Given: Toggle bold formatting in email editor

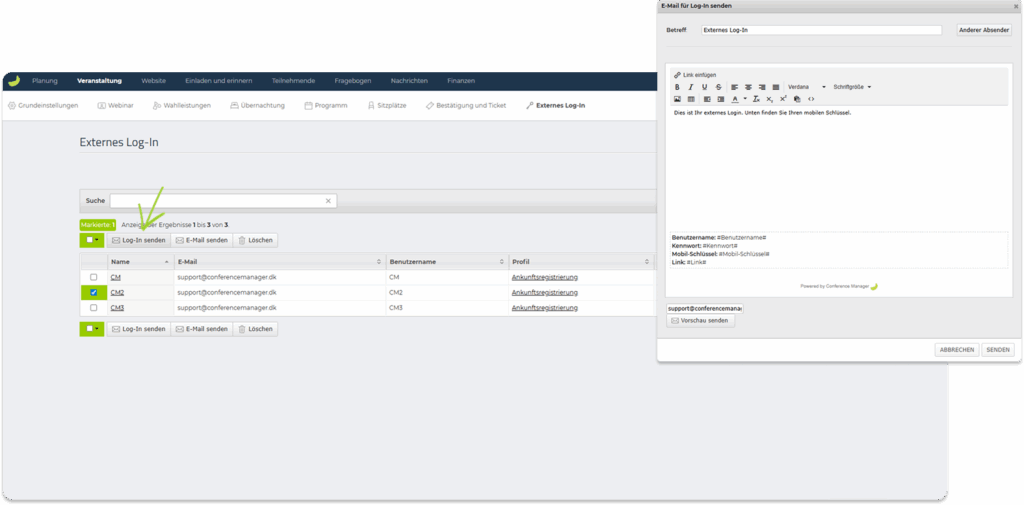Looking at the screenshot, I should (x=677, y=87).
